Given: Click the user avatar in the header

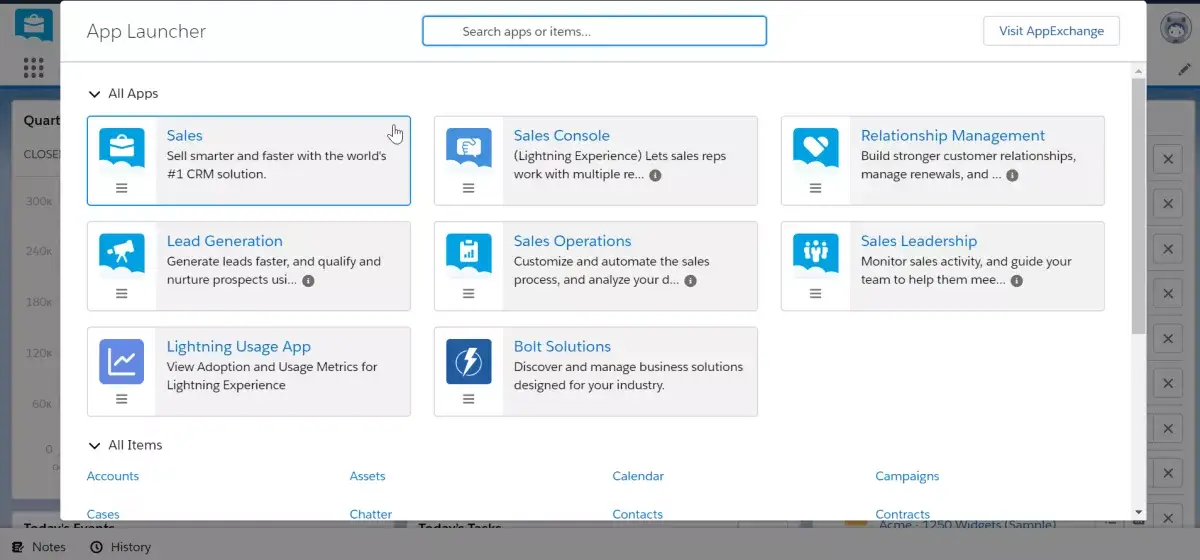Looking at the screenshot, I should 1174,27.
